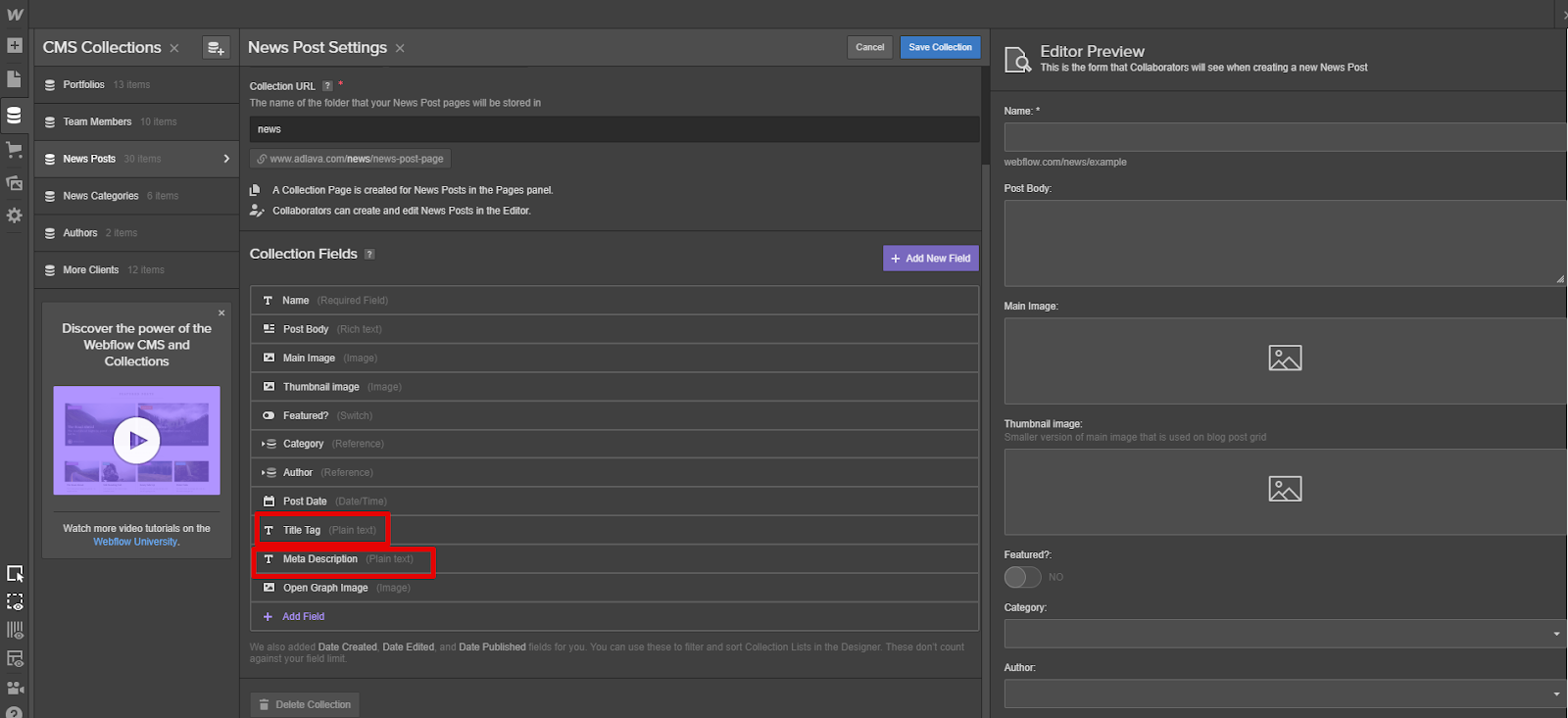This screenshot has height=718, width=1568.
Task: Open the CMS database icon in sidebar
Action: [15, 116]
